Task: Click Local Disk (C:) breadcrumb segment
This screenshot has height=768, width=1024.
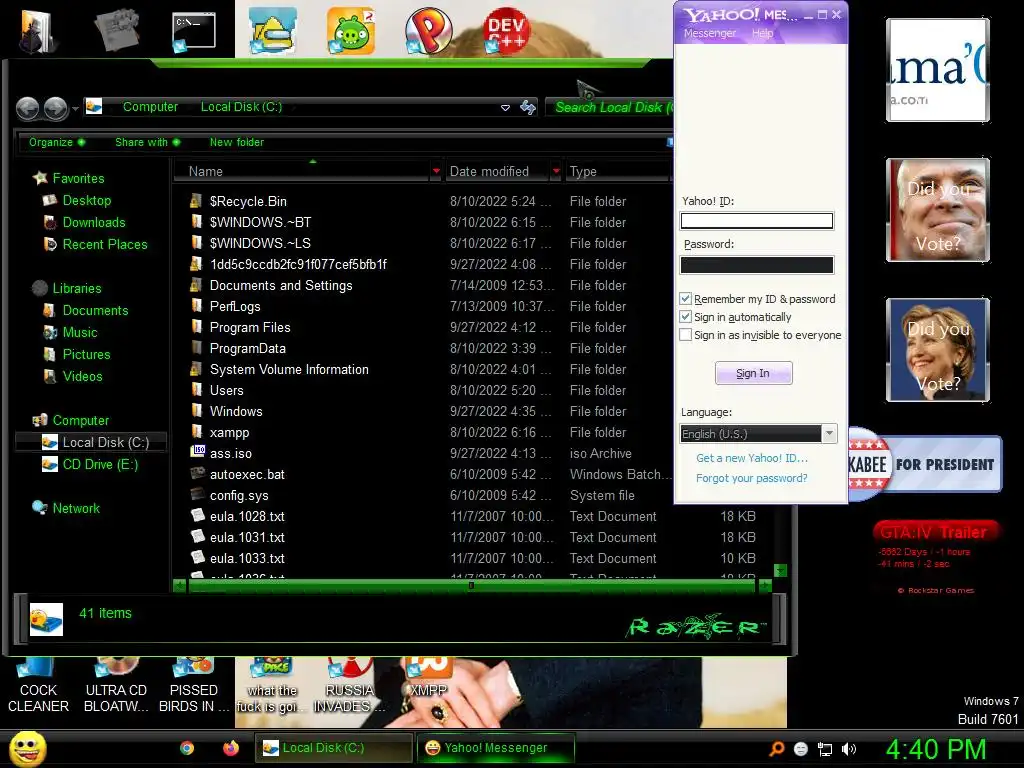Action: [241, 106]
